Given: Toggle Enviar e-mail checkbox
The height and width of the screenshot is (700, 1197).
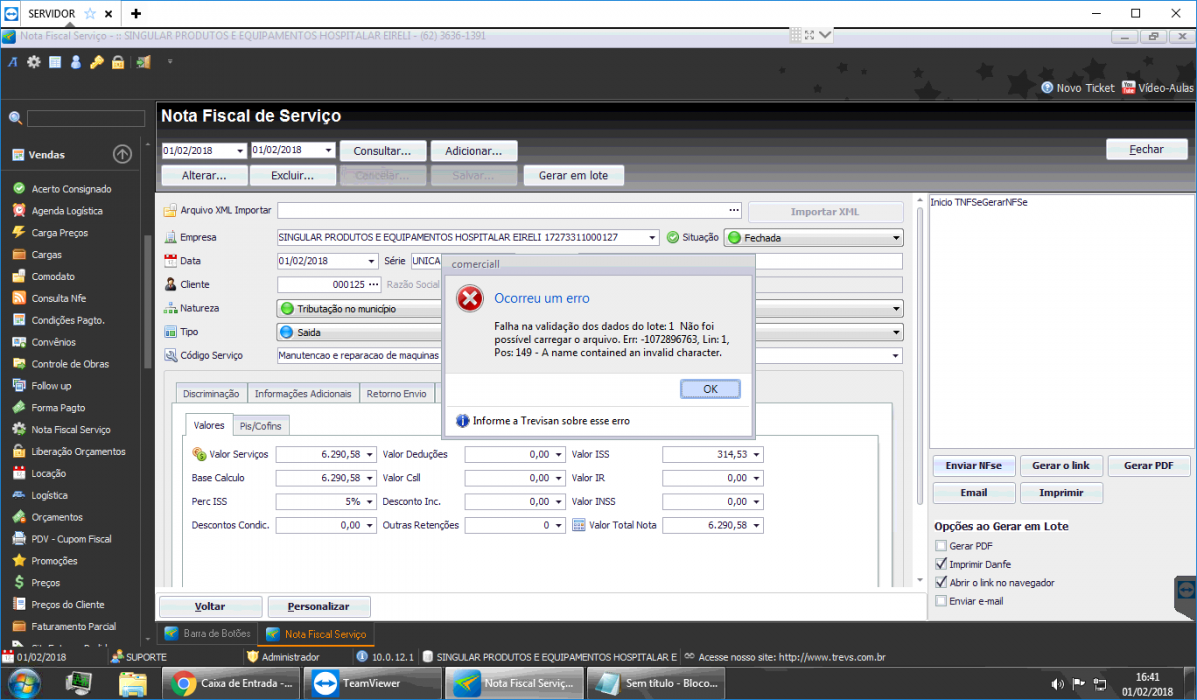Looking at the screenshot, I should point(941,601).
